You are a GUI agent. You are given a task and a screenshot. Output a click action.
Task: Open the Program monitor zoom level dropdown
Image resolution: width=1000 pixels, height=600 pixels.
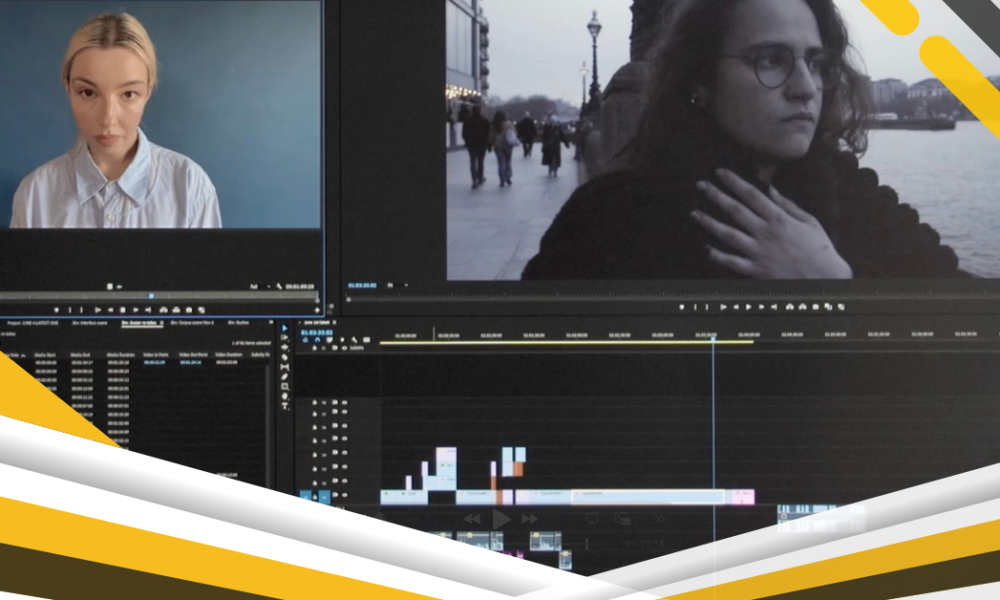tap(393, 285)
